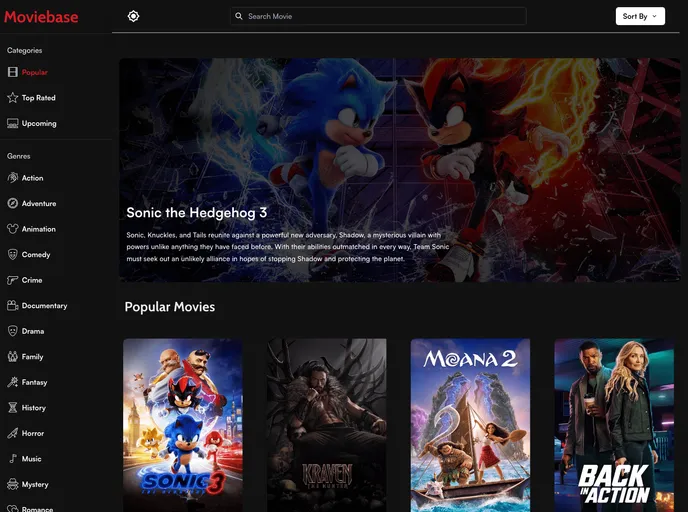
Task: Focus the Search Movie field
Action: point(378,16)
